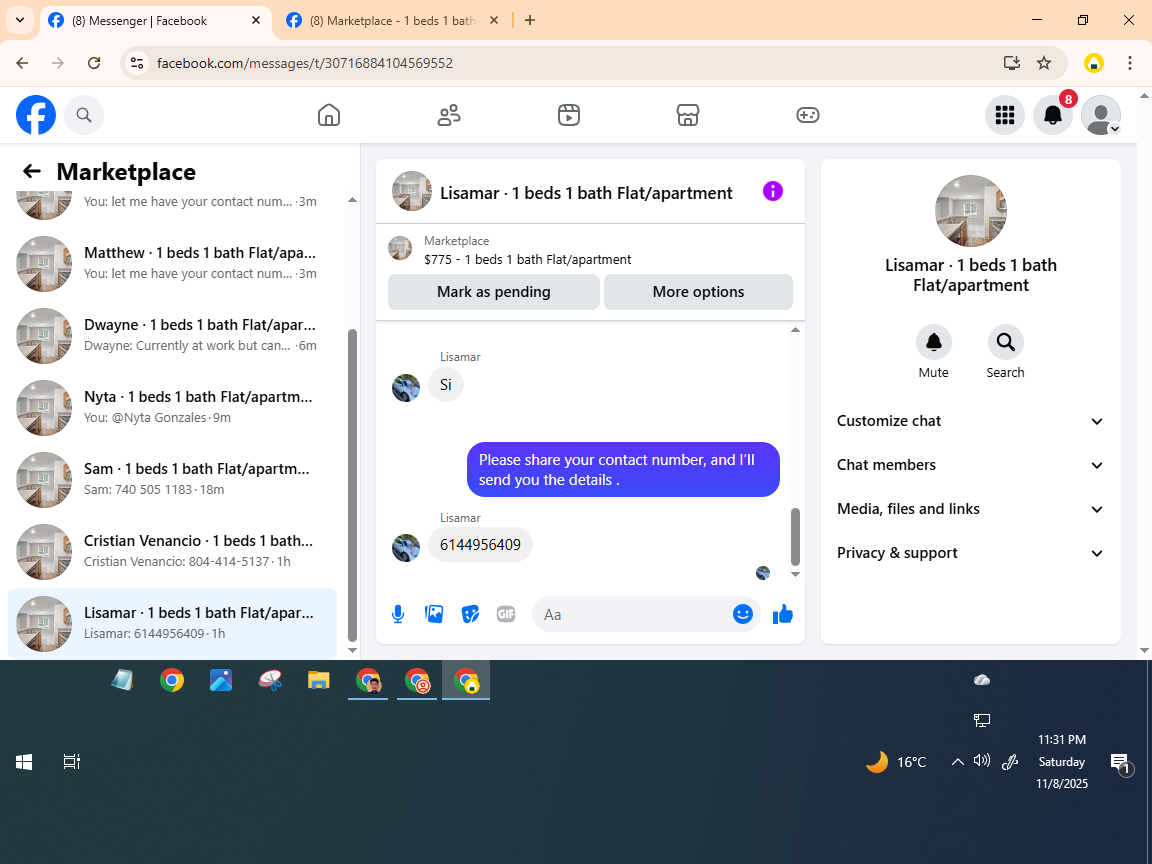The height and width of the screenshot is (864, 1152).
Task: Open Snipping Tool from the taskbar
Action: [270, 680]
